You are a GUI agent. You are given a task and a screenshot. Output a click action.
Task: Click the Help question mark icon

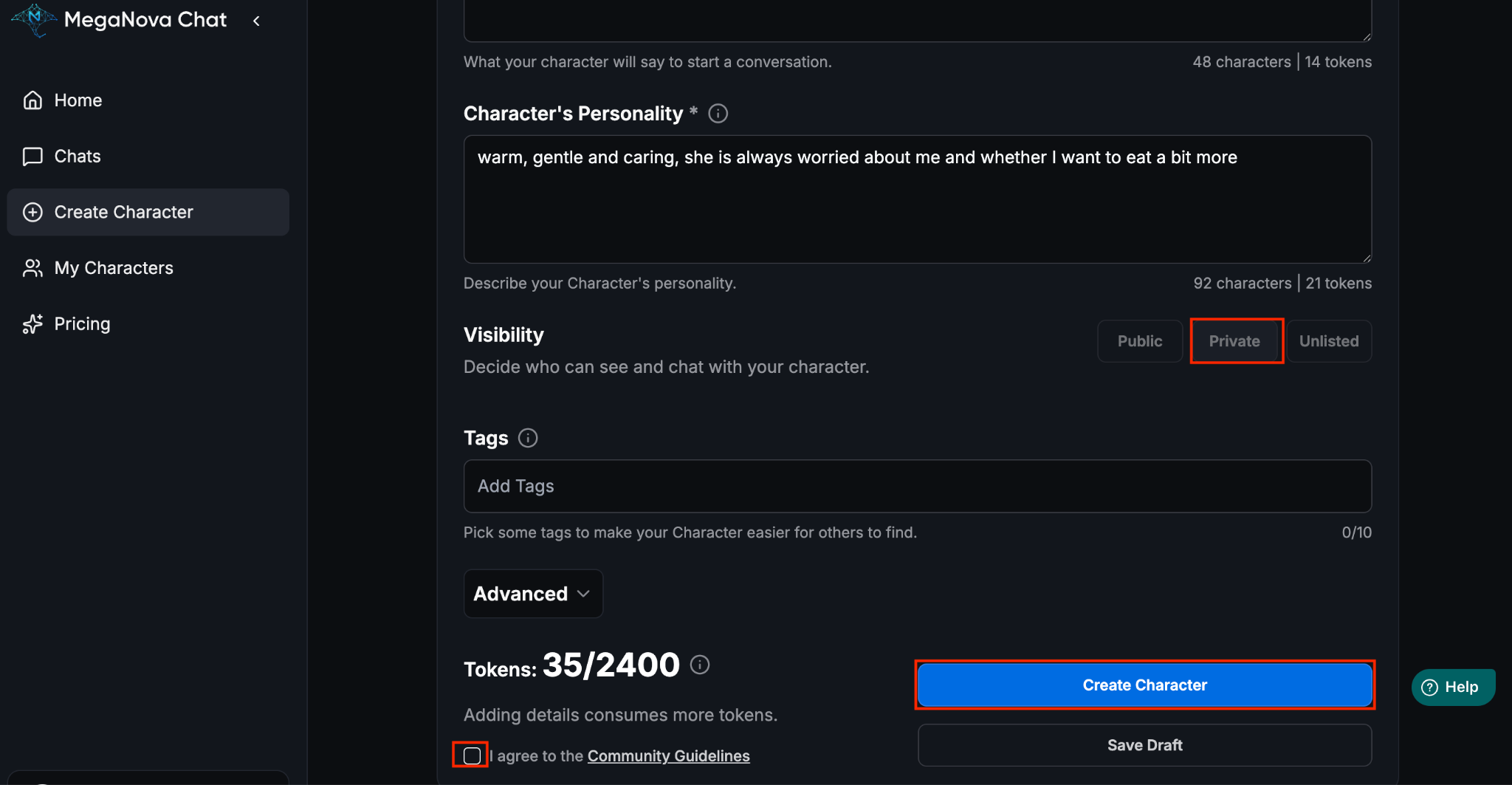click(x=1430, y=688)
